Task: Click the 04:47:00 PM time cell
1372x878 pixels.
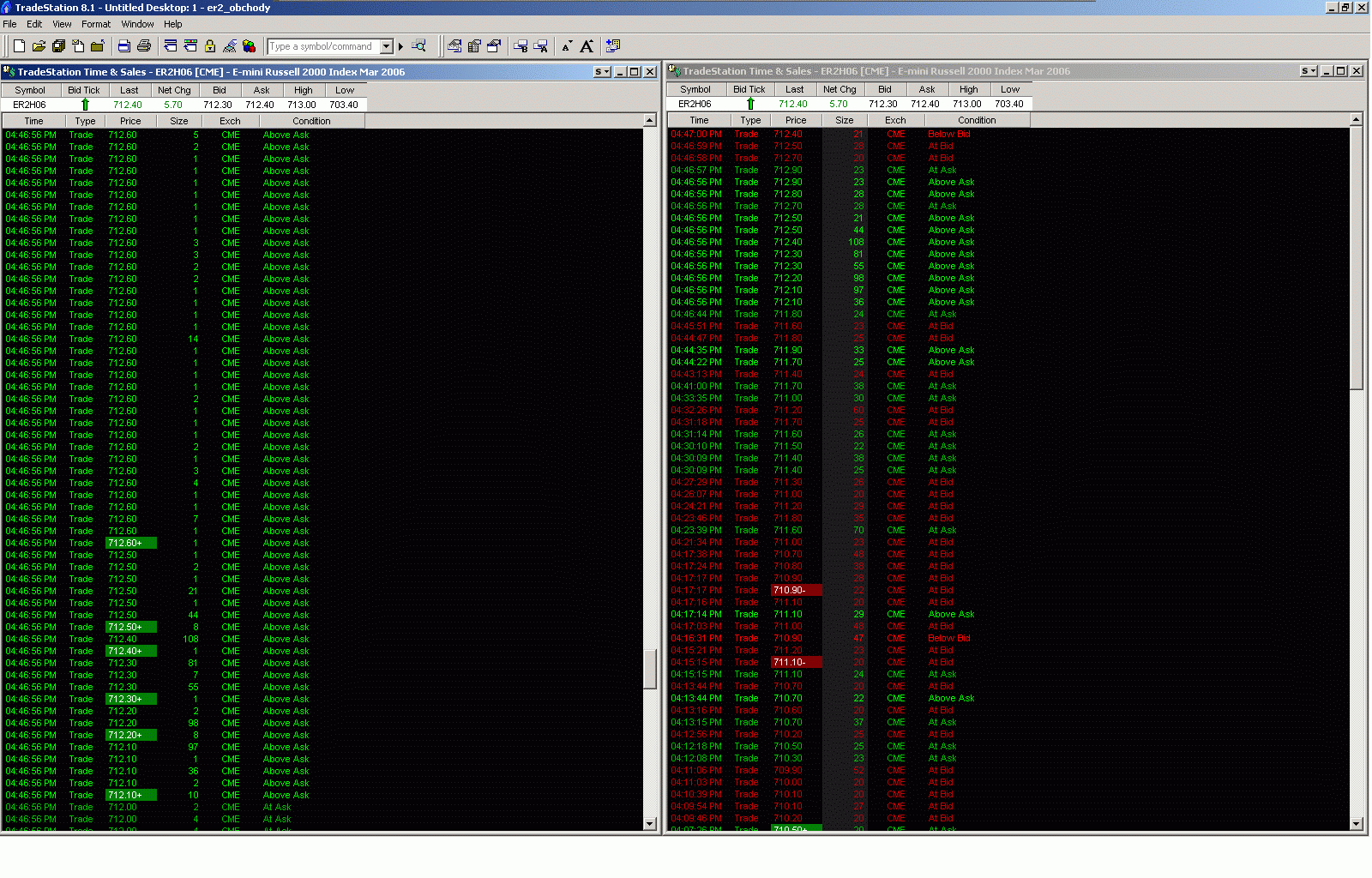Action: point(696,134)
